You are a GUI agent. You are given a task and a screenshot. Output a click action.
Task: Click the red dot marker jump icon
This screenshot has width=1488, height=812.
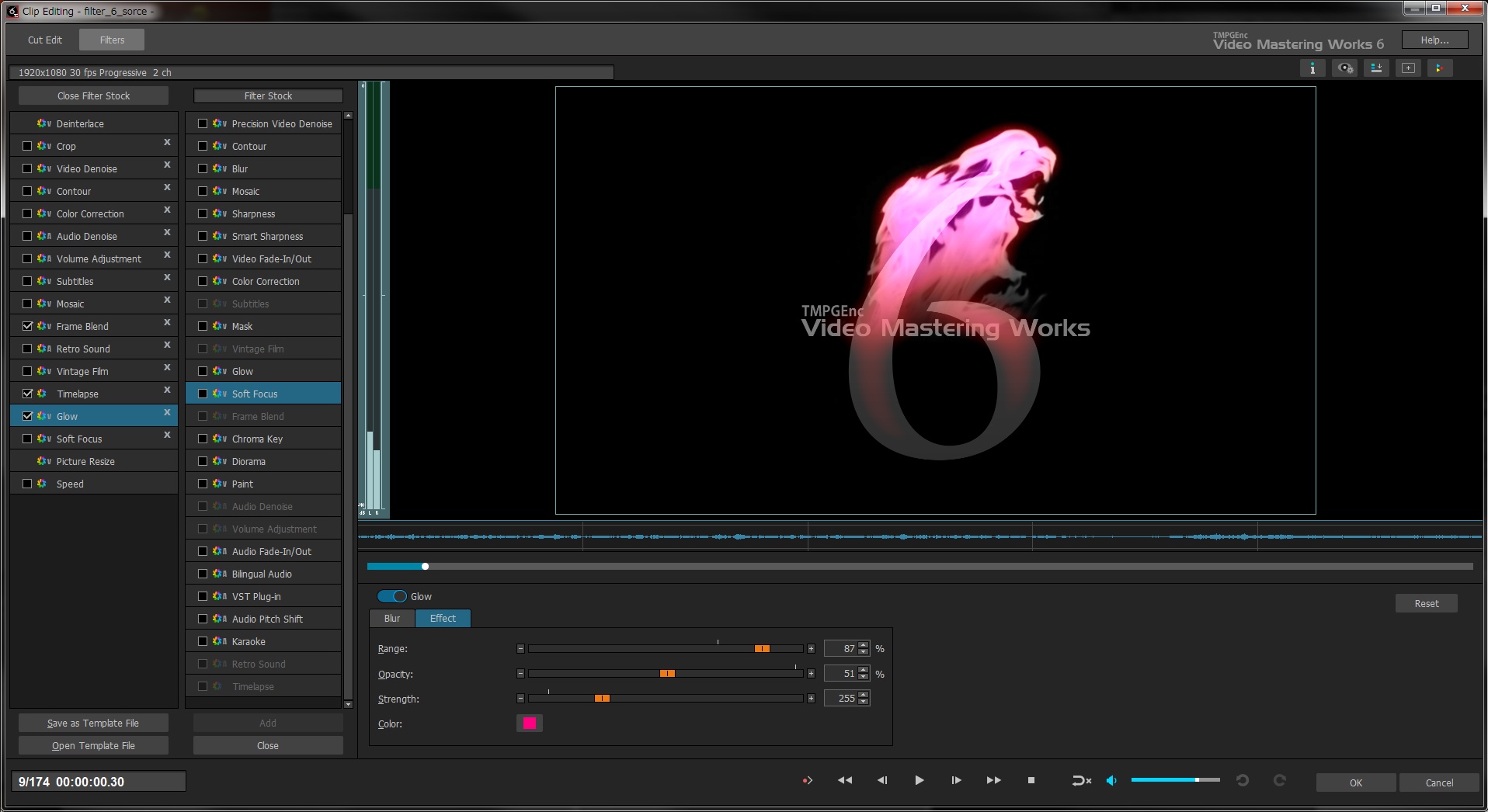coord(807,780)
